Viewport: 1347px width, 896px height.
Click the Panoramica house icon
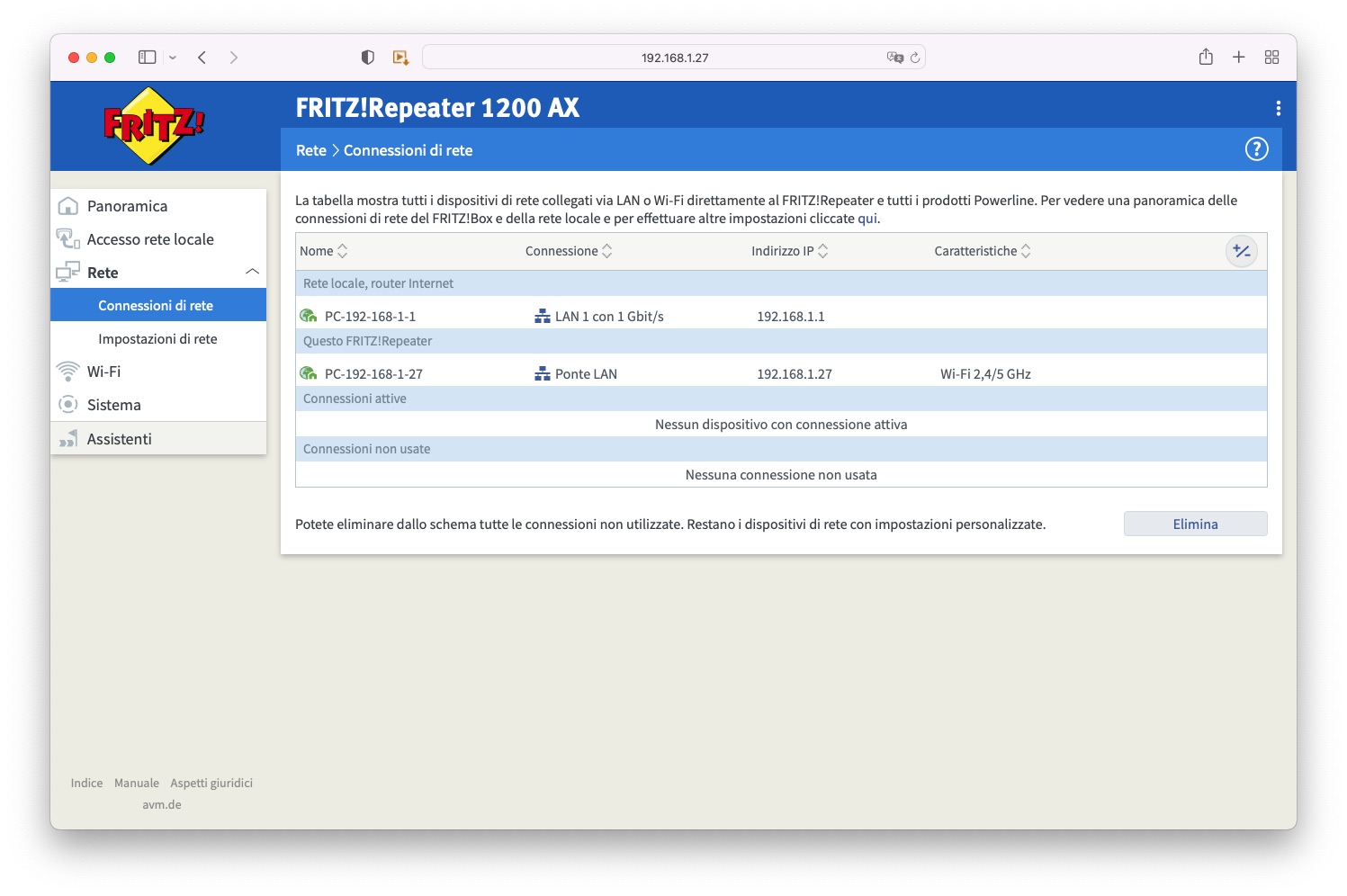click(x=67, y=206)
